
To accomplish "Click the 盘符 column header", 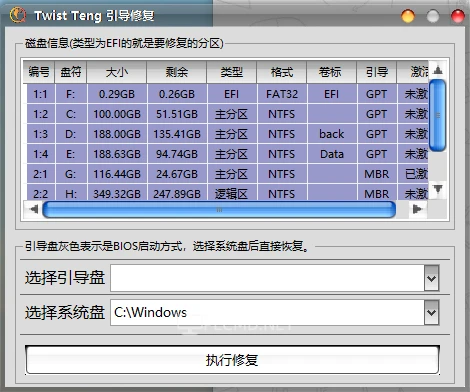I will [x=71, y=72].
